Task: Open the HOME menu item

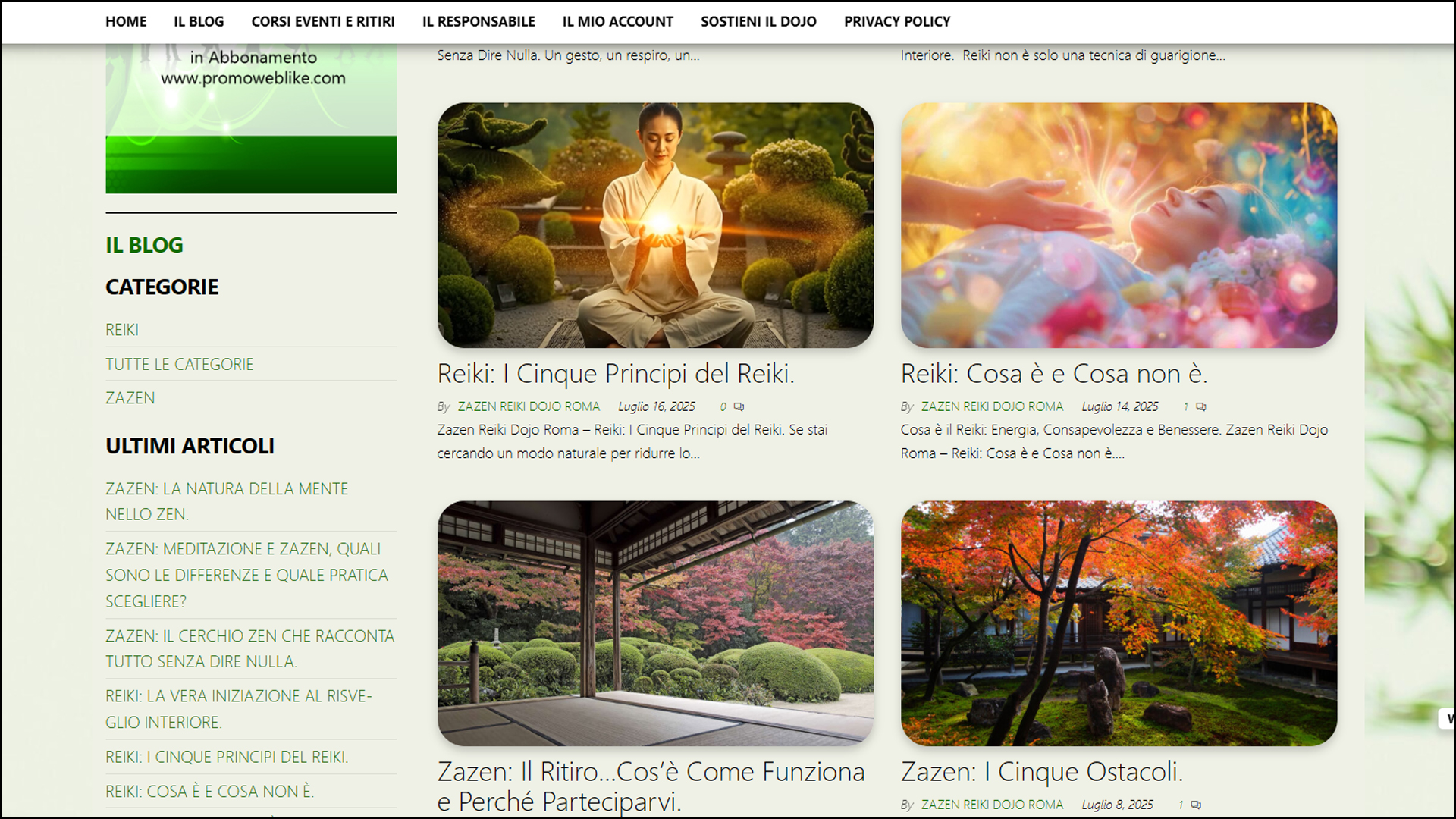Action: pyautogui.click(x=126, y=21)
